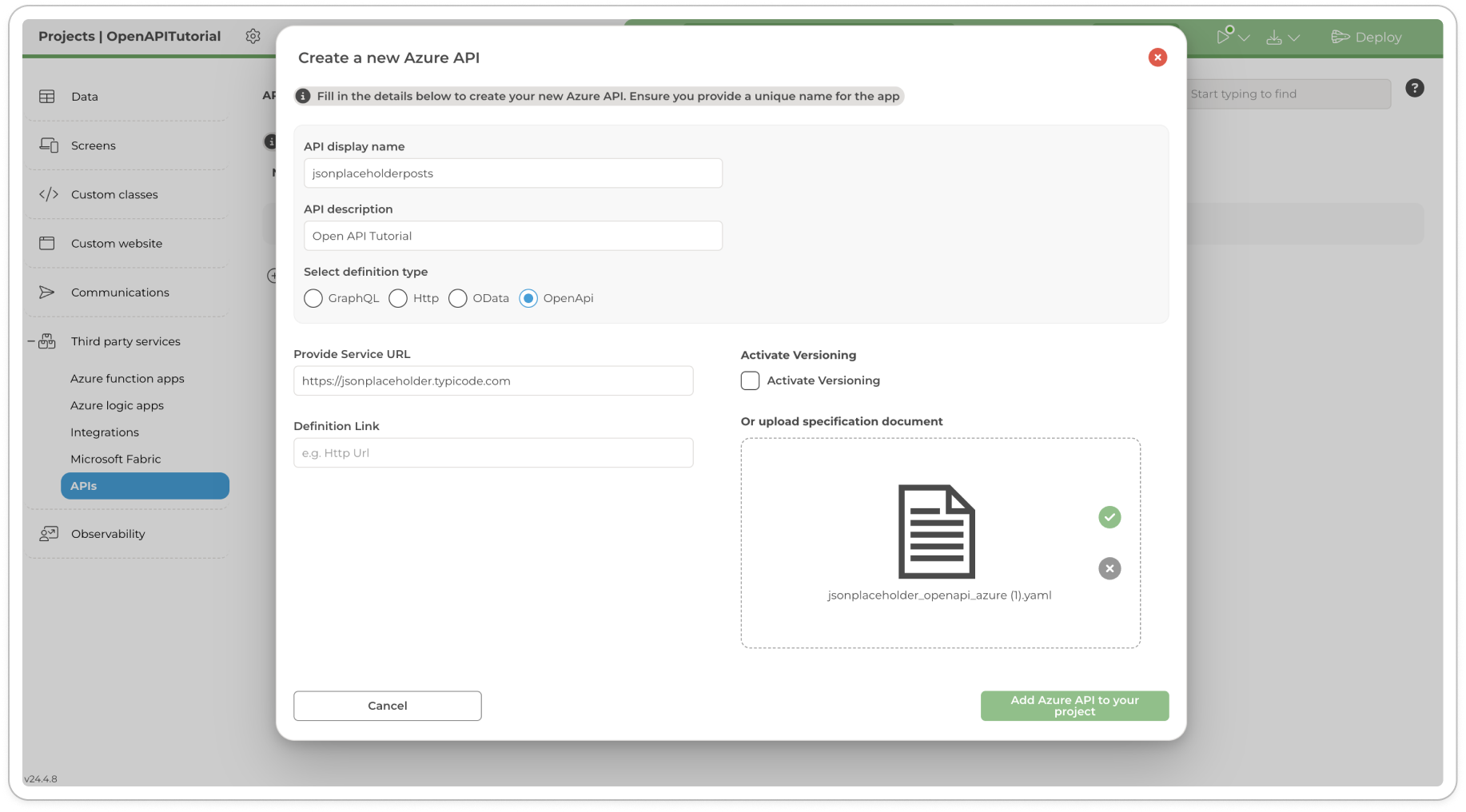The width and height of the screenshot is (1466, 812).
Task: Click the green checkmark beside uploaded file
Action: point(1109,517)
